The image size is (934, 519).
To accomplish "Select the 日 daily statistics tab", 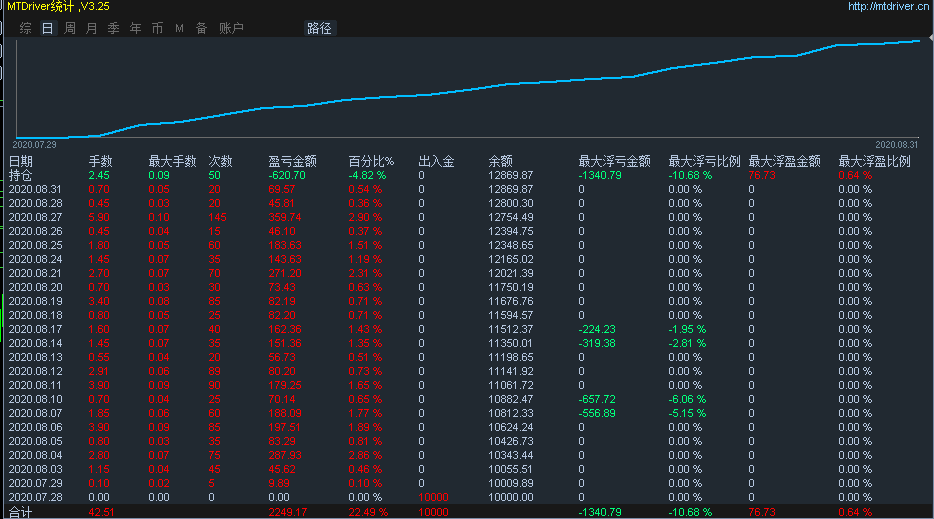I will point(48,29).
